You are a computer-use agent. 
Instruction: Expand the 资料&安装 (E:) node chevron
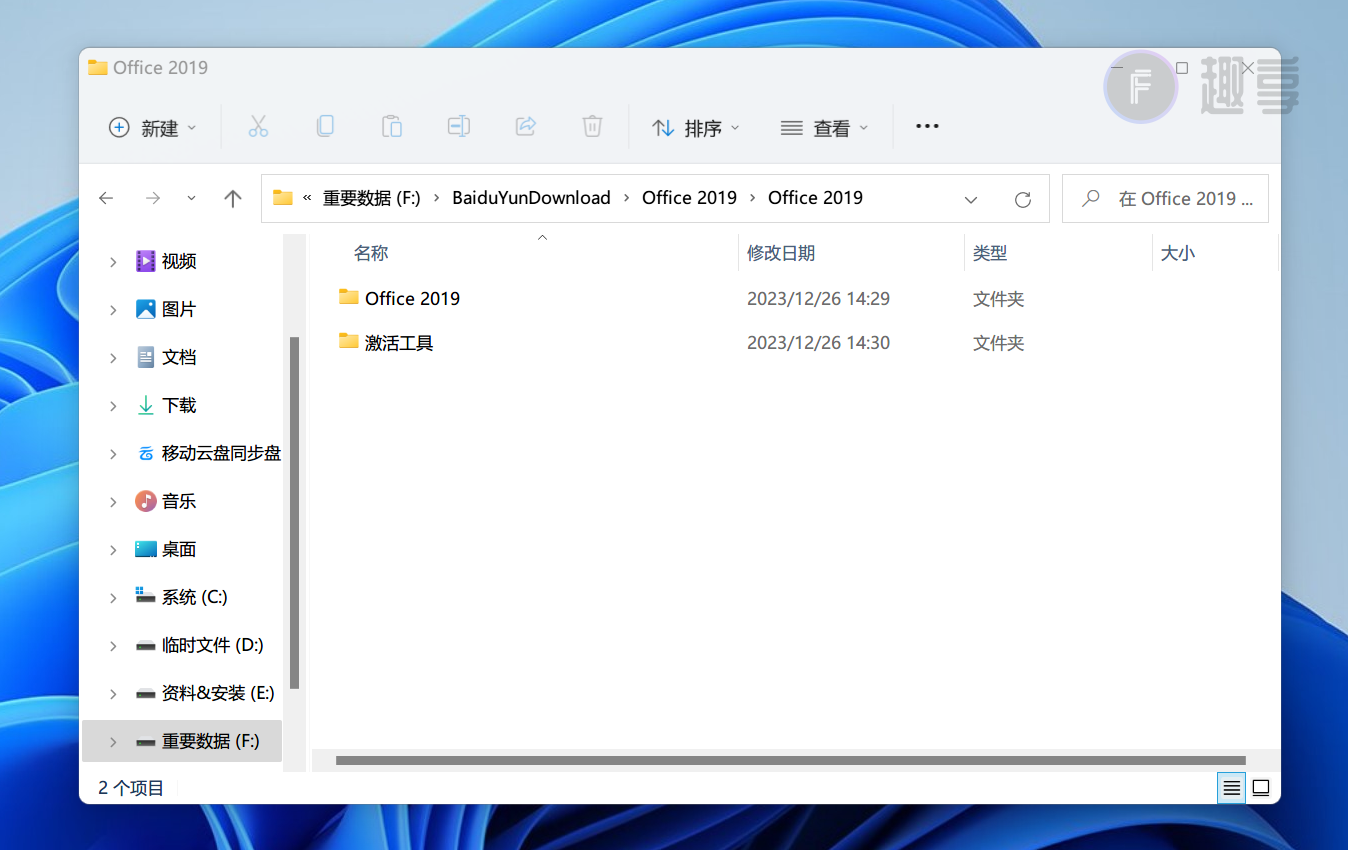tap(113, 694)
